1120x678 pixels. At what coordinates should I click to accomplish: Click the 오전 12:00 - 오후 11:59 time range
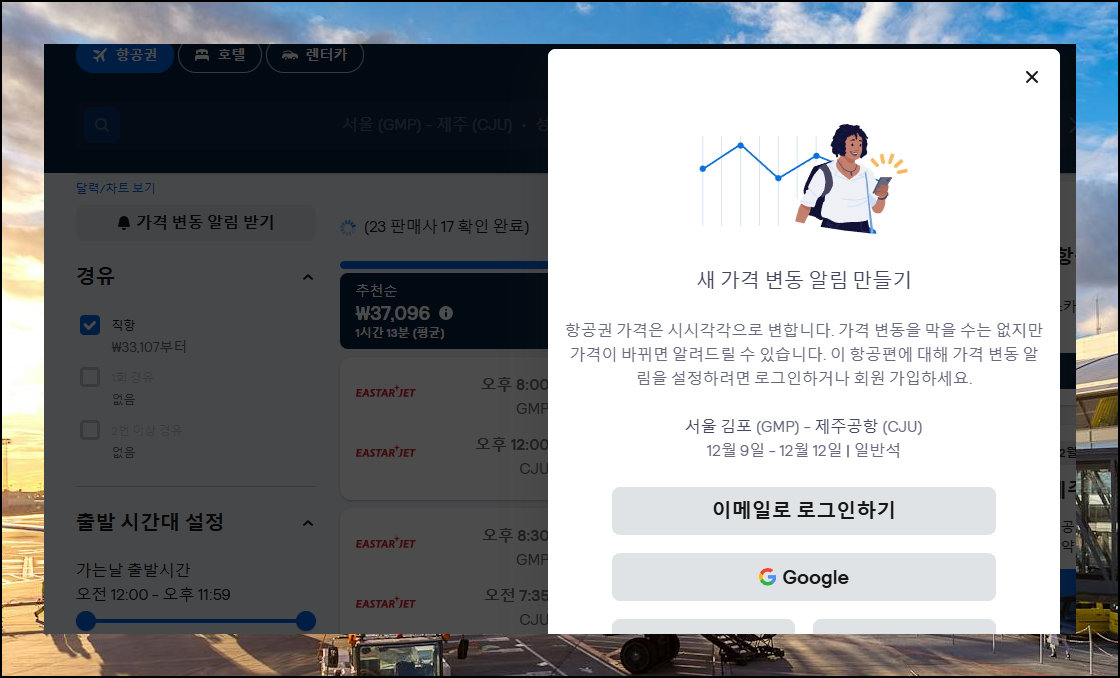click(x=154, y=594)
